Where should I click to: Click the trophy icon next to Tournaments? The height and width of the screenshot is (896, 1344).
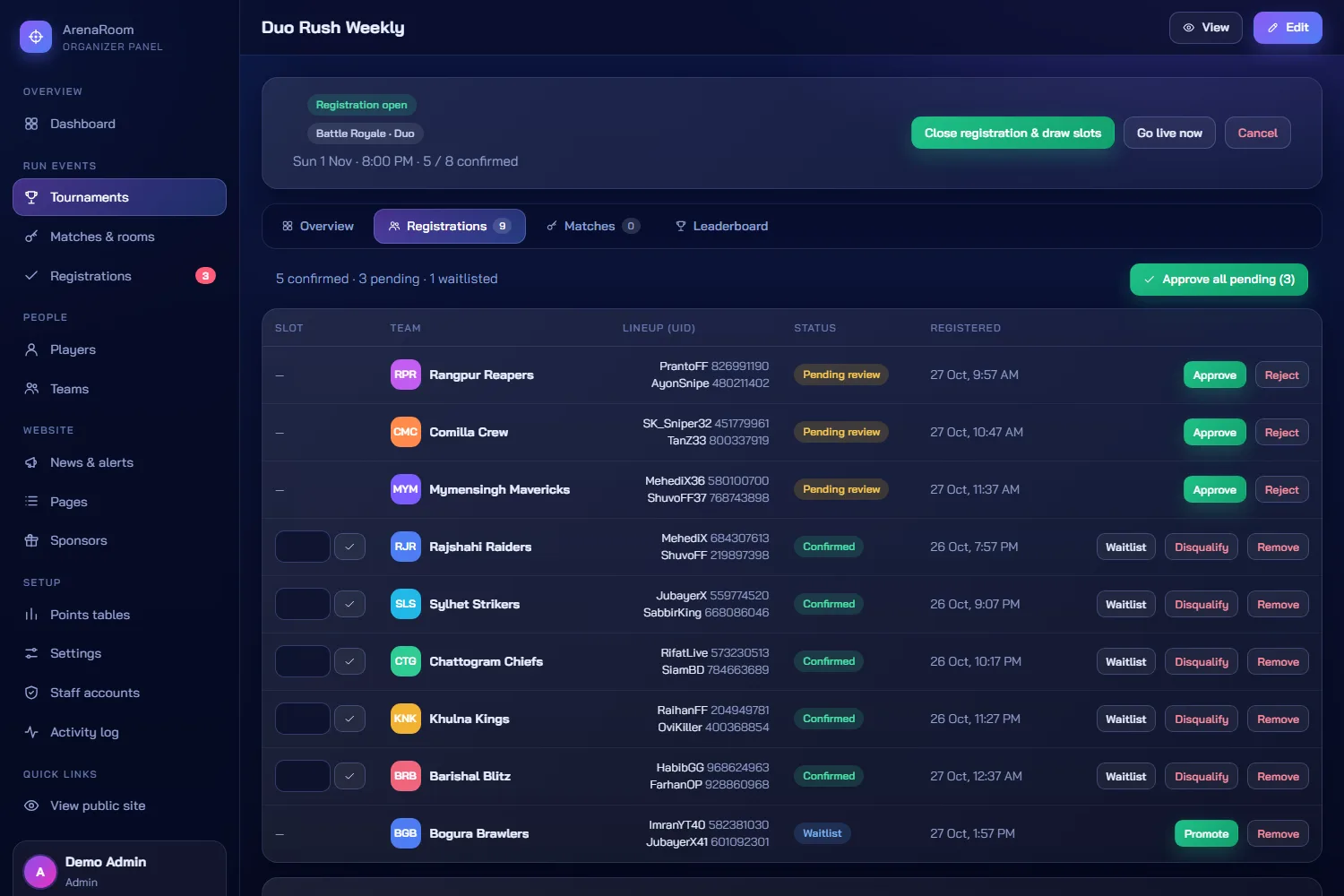31,197
